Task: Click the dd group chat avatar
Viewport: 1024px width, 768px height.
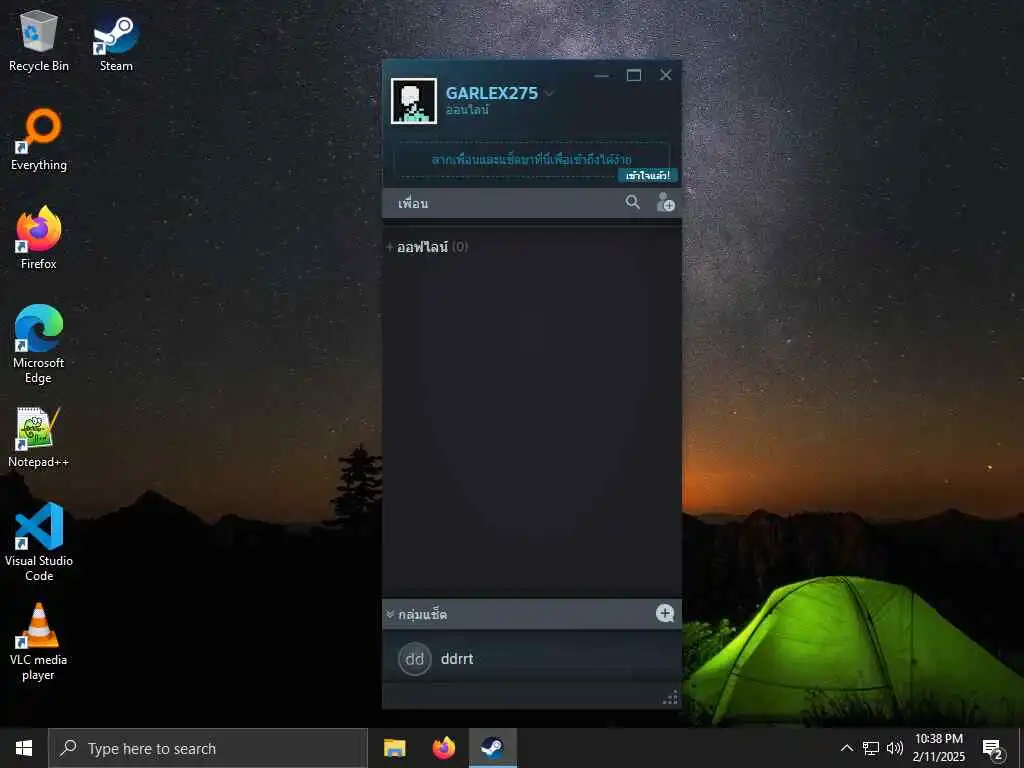Action: point(415,659)
